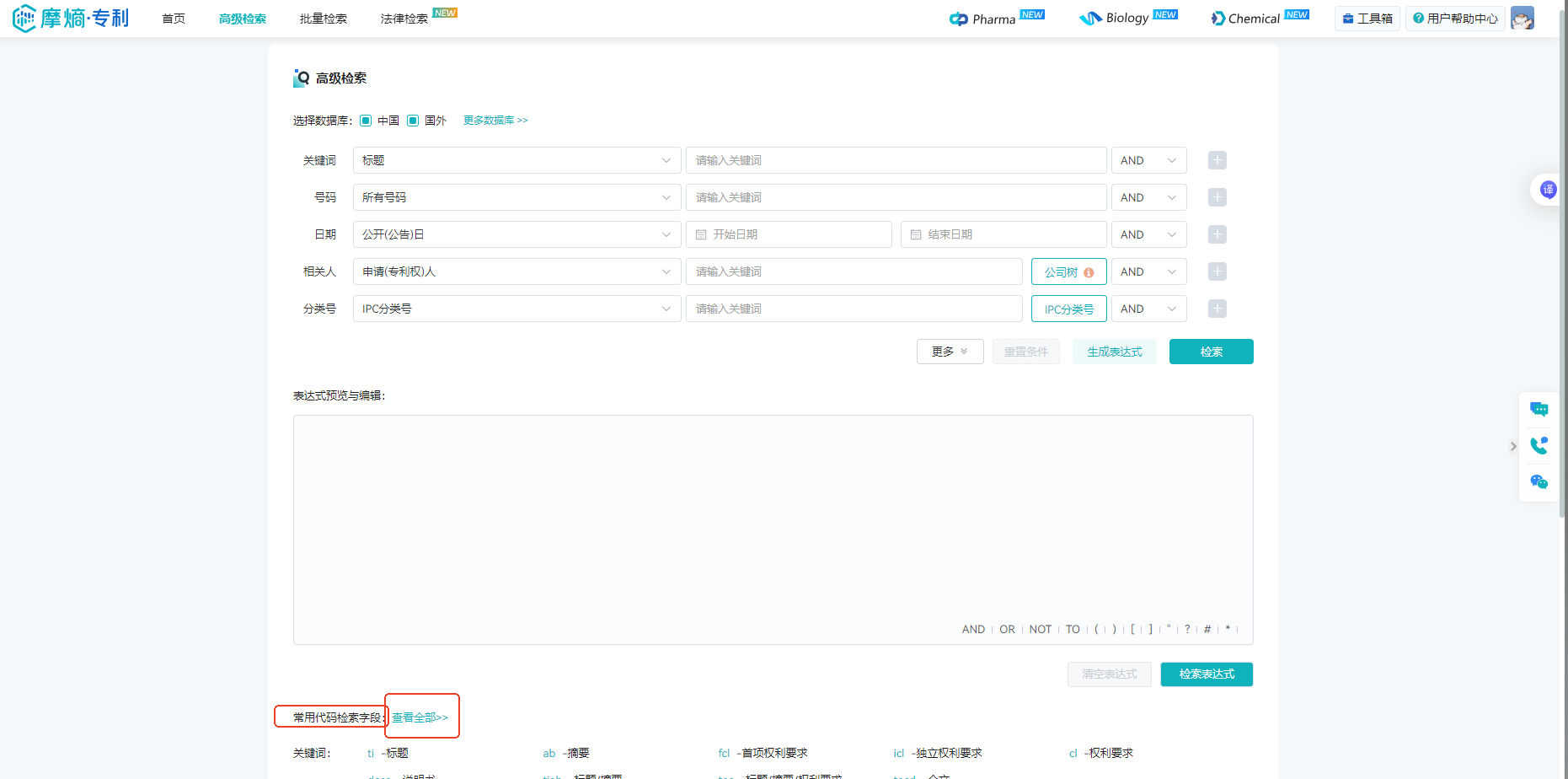Click the 摩熵专利 logo icon
Image resolution: width=1568 pixels, height=779 pixels.
click(x=24, y=18)
